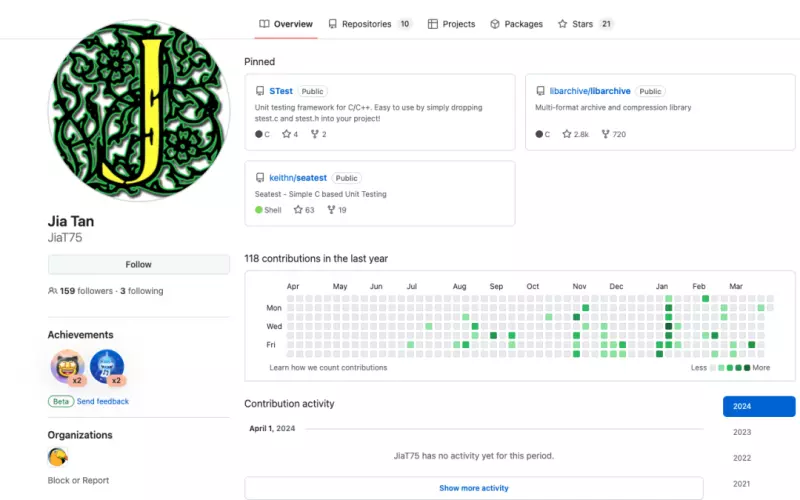Click the Stars star icon

pos(562,24)
